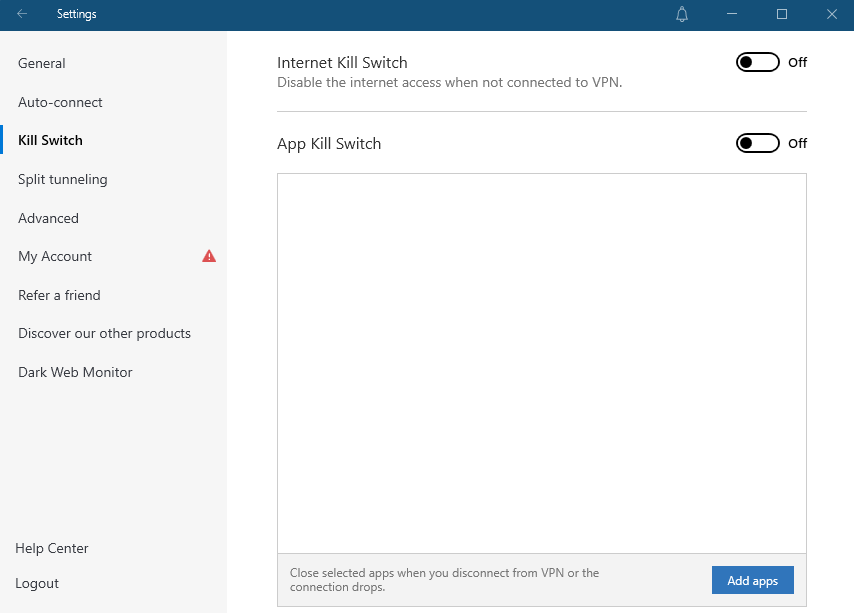Image resolution: width=854 pixels, height=613 pixels.
Task: Click Logout in the sidebar
Action: click(x=37, y=583)
